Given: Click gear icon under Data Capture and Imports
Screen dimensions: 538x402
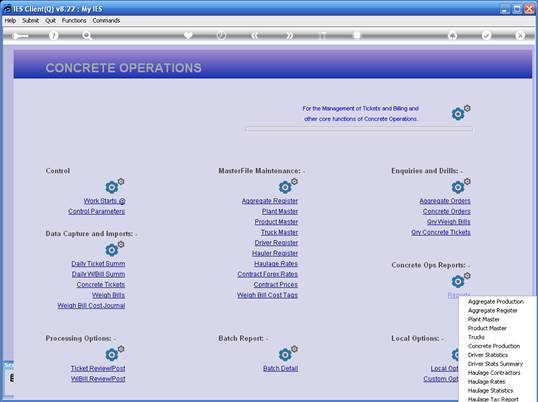Looking at the screenshot, I should click(115, 248).
